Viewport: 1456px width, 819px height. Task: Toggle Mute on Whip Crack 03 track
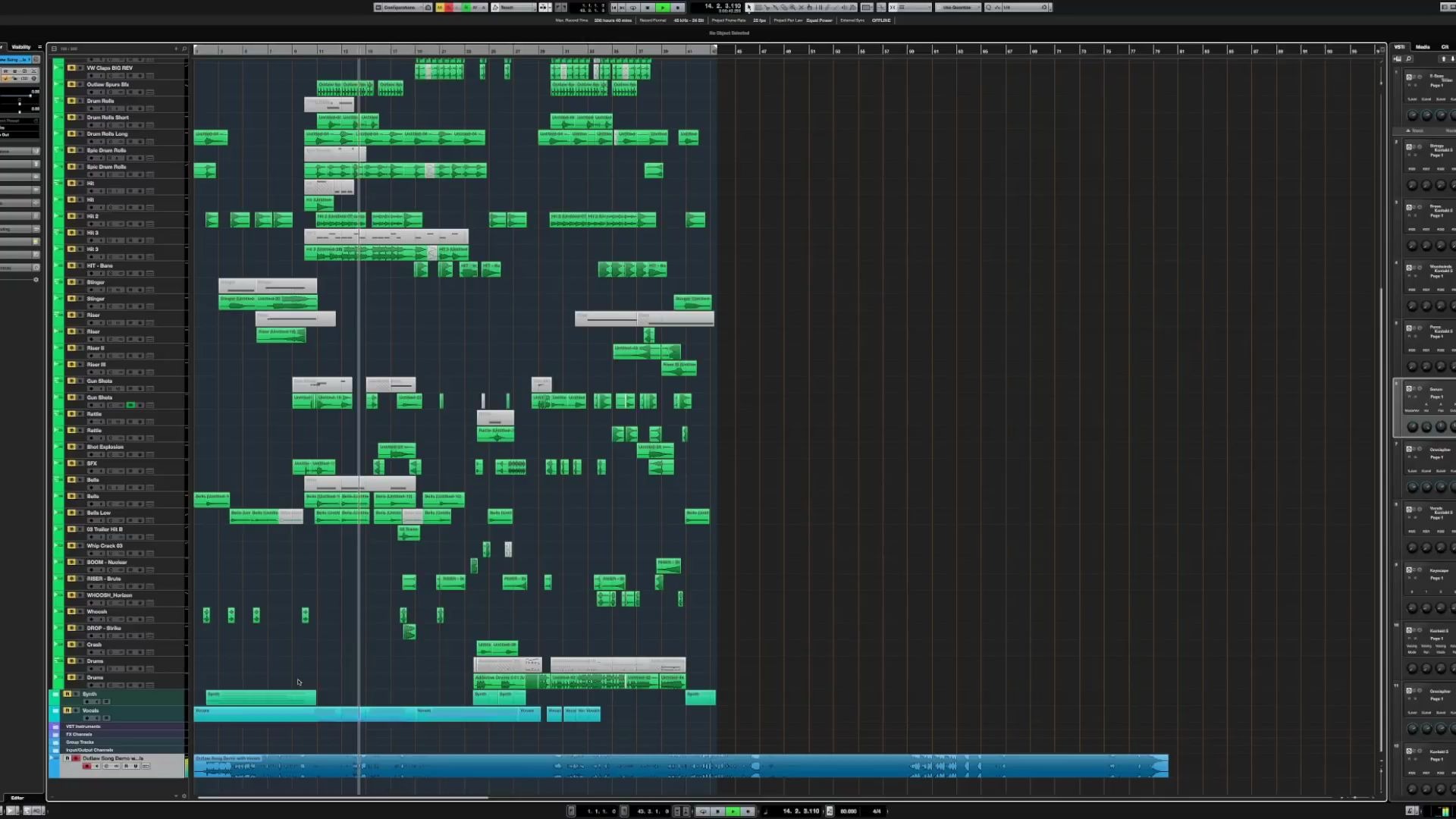tap(71, 546)
